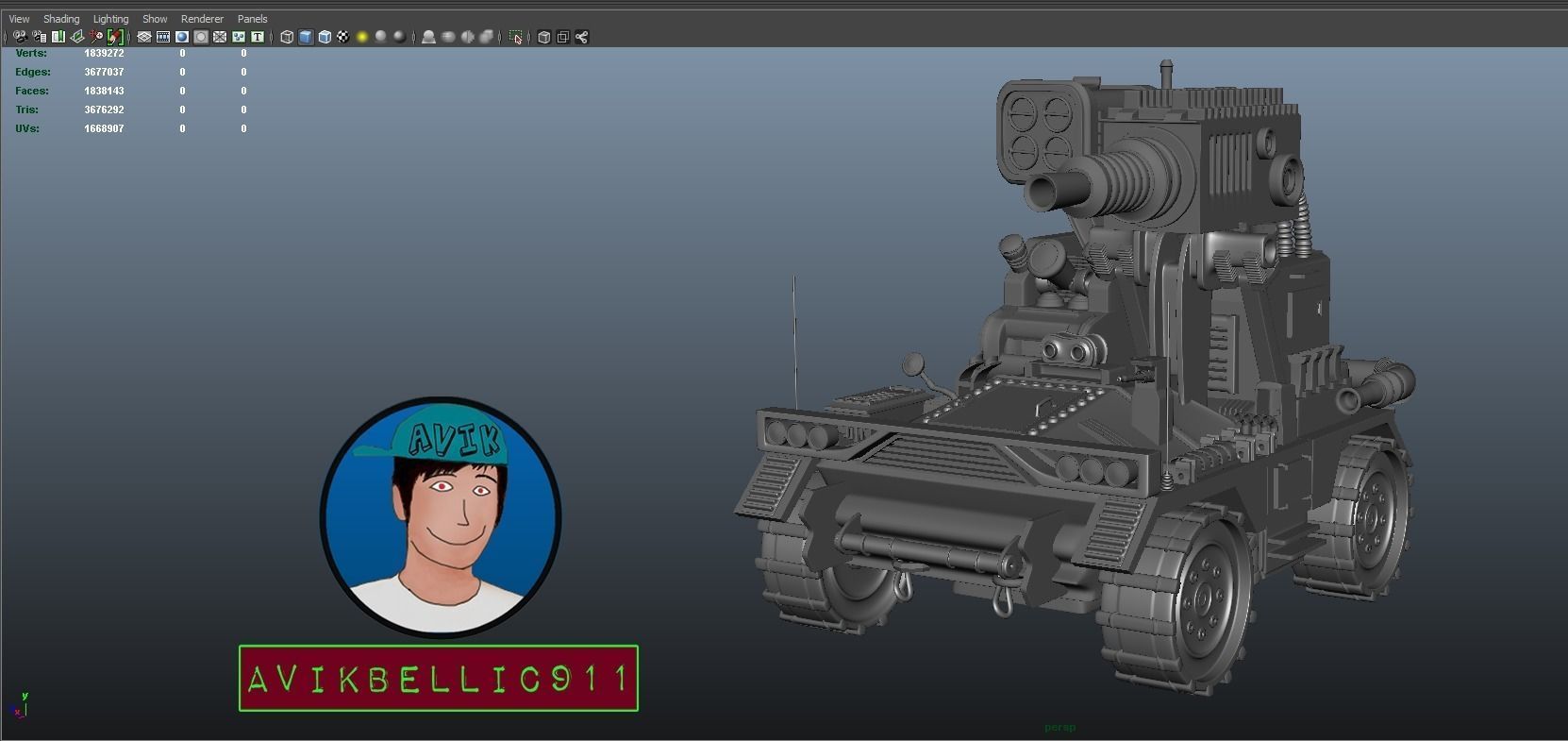Enable Textured checkered sphere icon

pyautogui.click(x=343, y=37)
